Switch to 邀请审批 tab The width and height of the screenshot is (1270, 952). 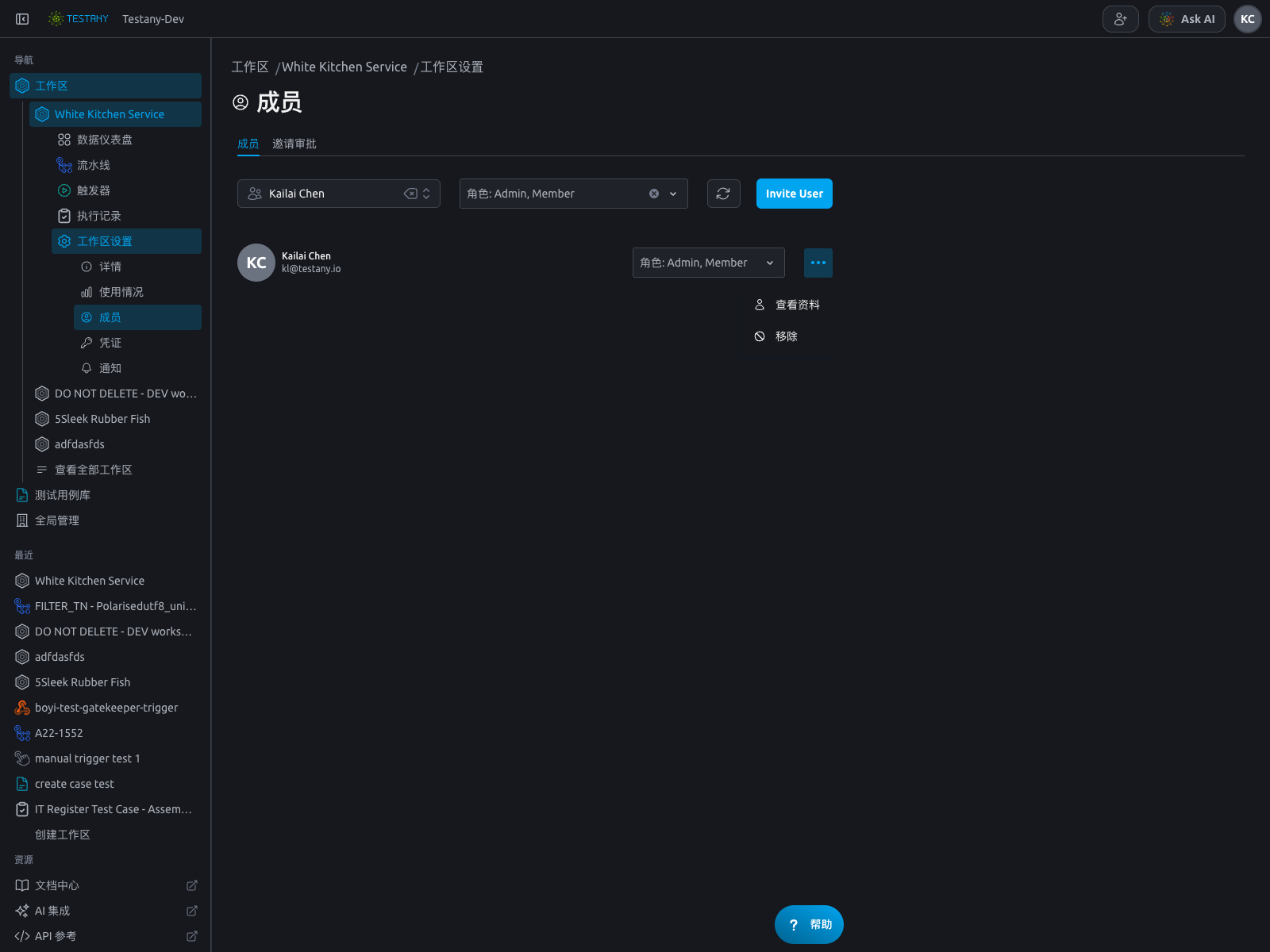point(294,144)
